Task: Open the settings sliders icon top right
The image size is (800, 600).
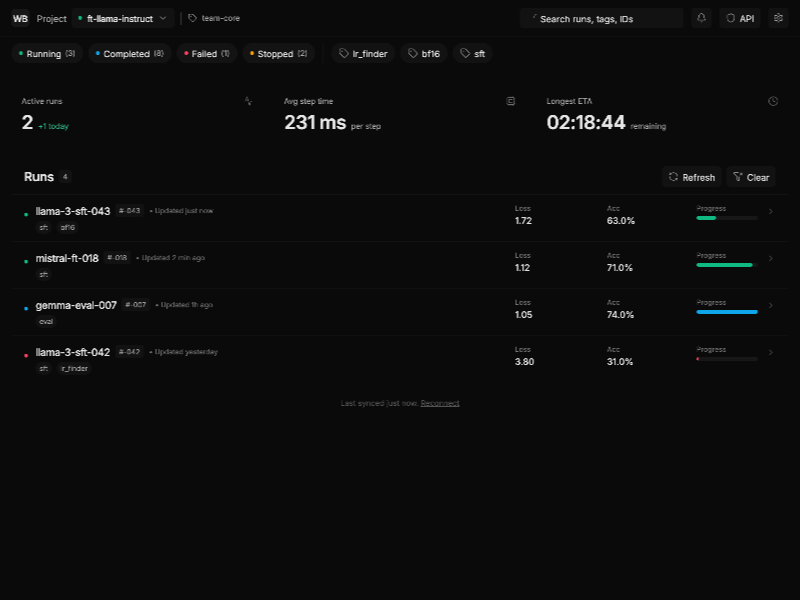Action: coord(778,18)
